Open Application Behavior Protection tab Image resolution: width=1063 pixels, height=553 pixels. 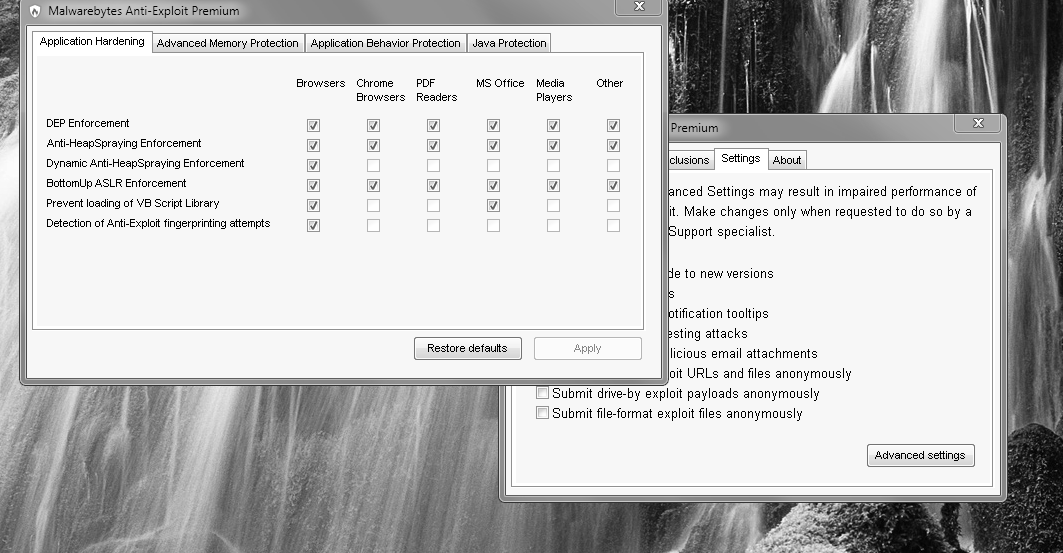(x=385, y=43)
